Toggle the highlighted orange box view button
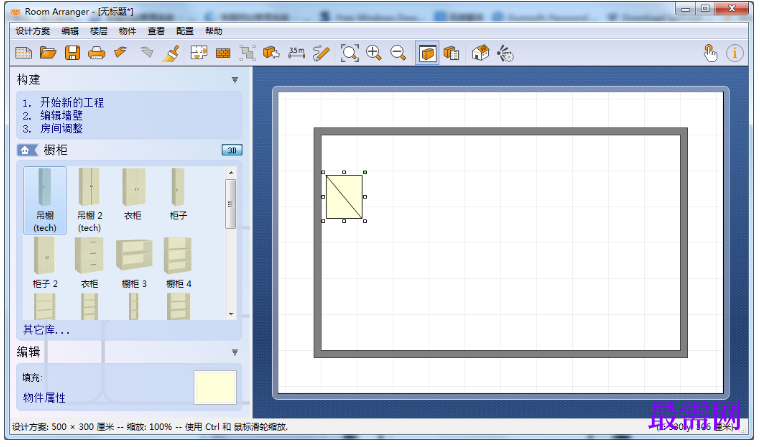 click(x=427, y=53)
